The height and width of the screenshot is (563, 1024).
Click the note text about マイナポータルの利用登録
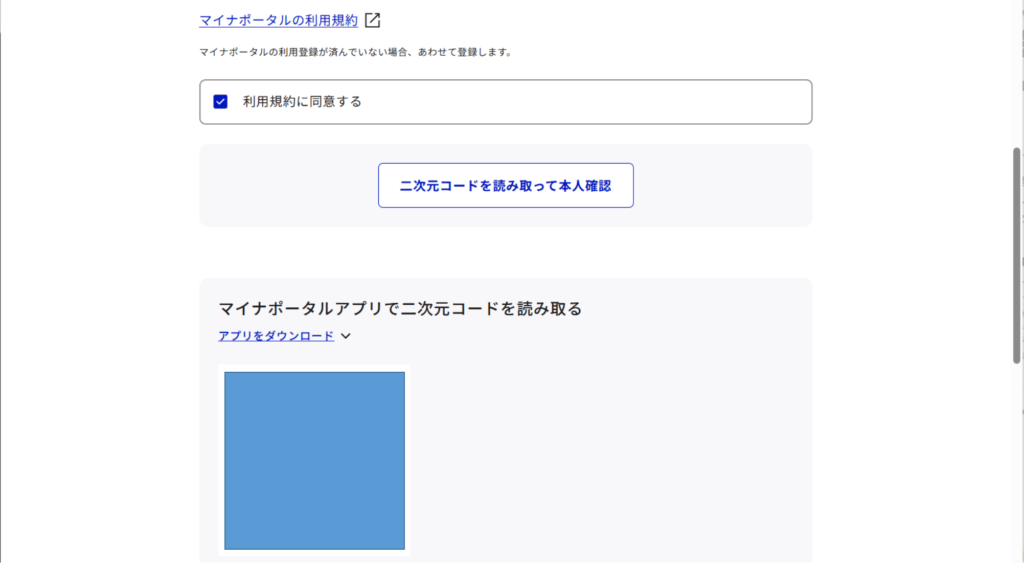(x=356, y=52)
